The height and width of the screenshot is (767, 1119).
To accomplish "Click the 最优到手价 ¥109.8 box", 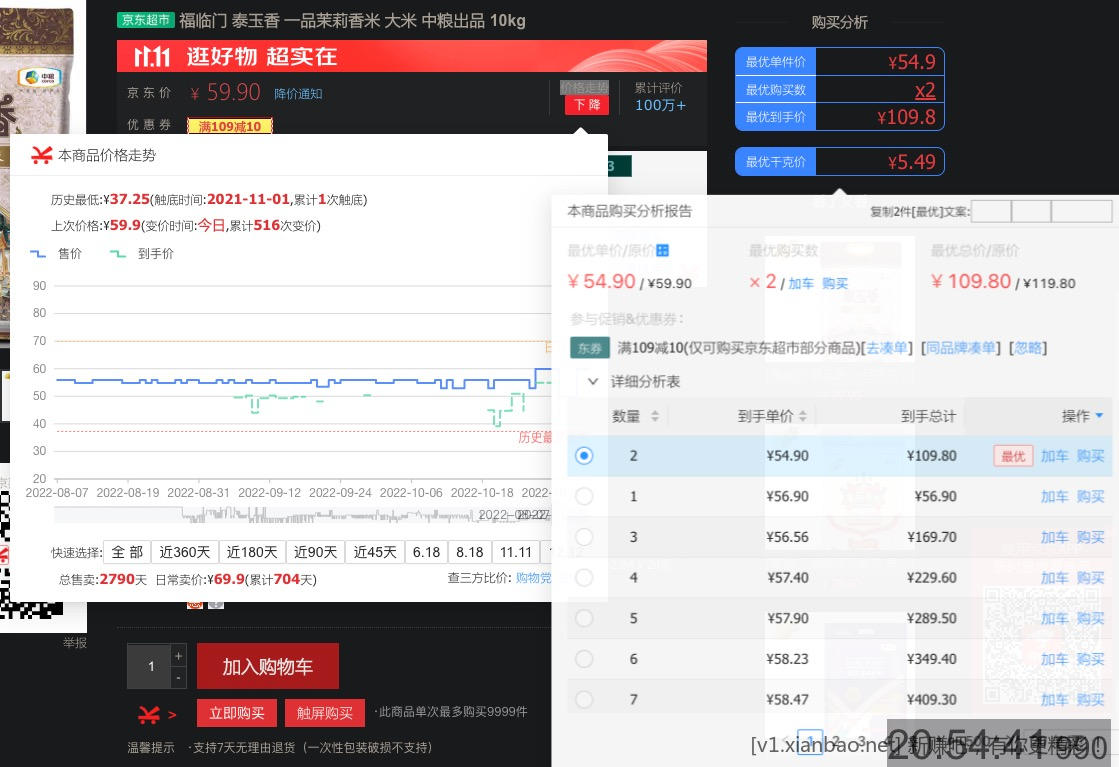I will point(840,117).
